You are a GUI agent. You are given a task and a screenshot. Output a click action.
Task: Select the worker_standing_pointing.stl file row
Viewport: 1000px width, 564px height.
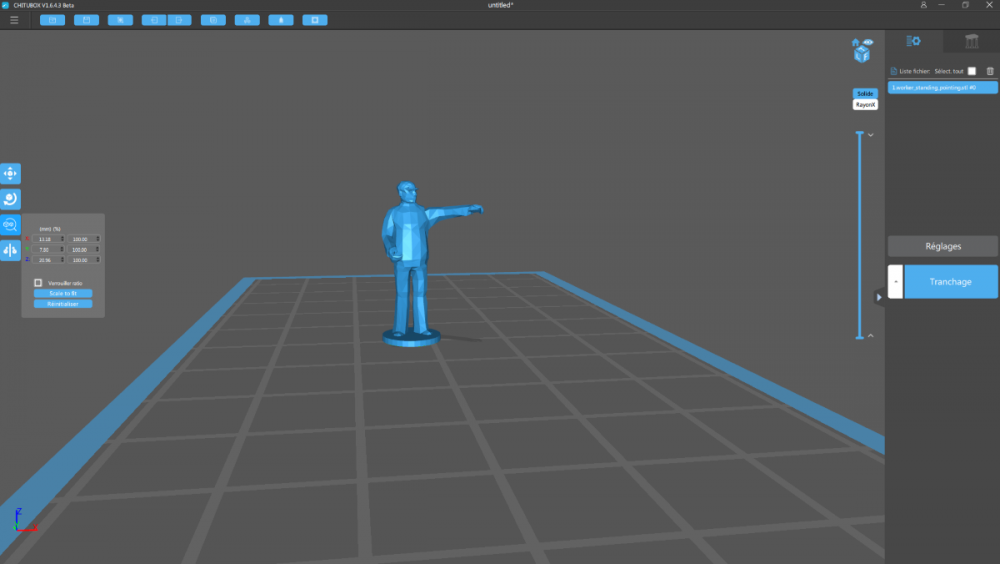[943, 87]
